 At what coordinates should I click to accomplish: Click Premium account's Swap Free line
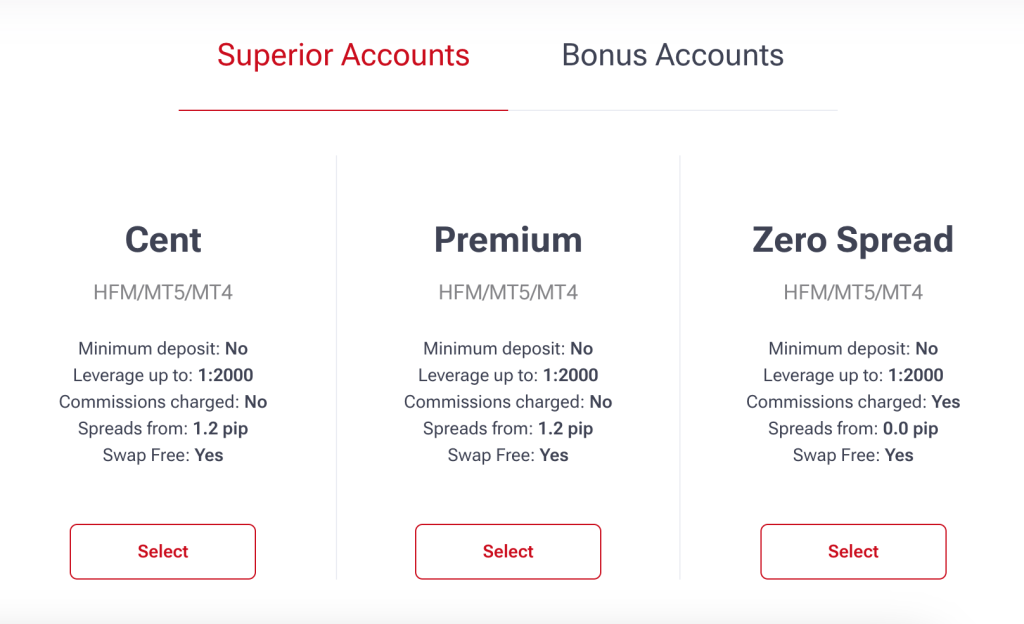(508, 455)
